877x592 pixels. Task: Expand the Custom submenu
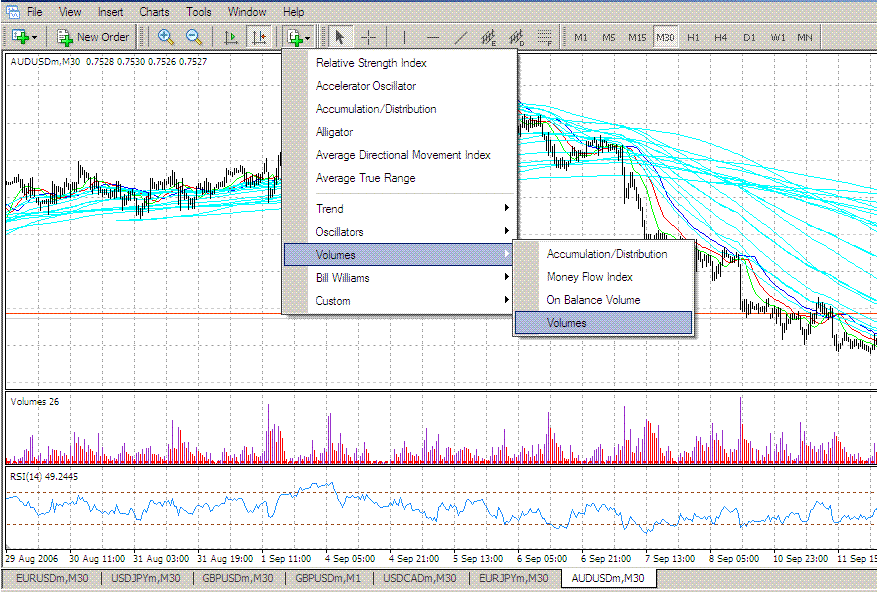click(399, 300)
